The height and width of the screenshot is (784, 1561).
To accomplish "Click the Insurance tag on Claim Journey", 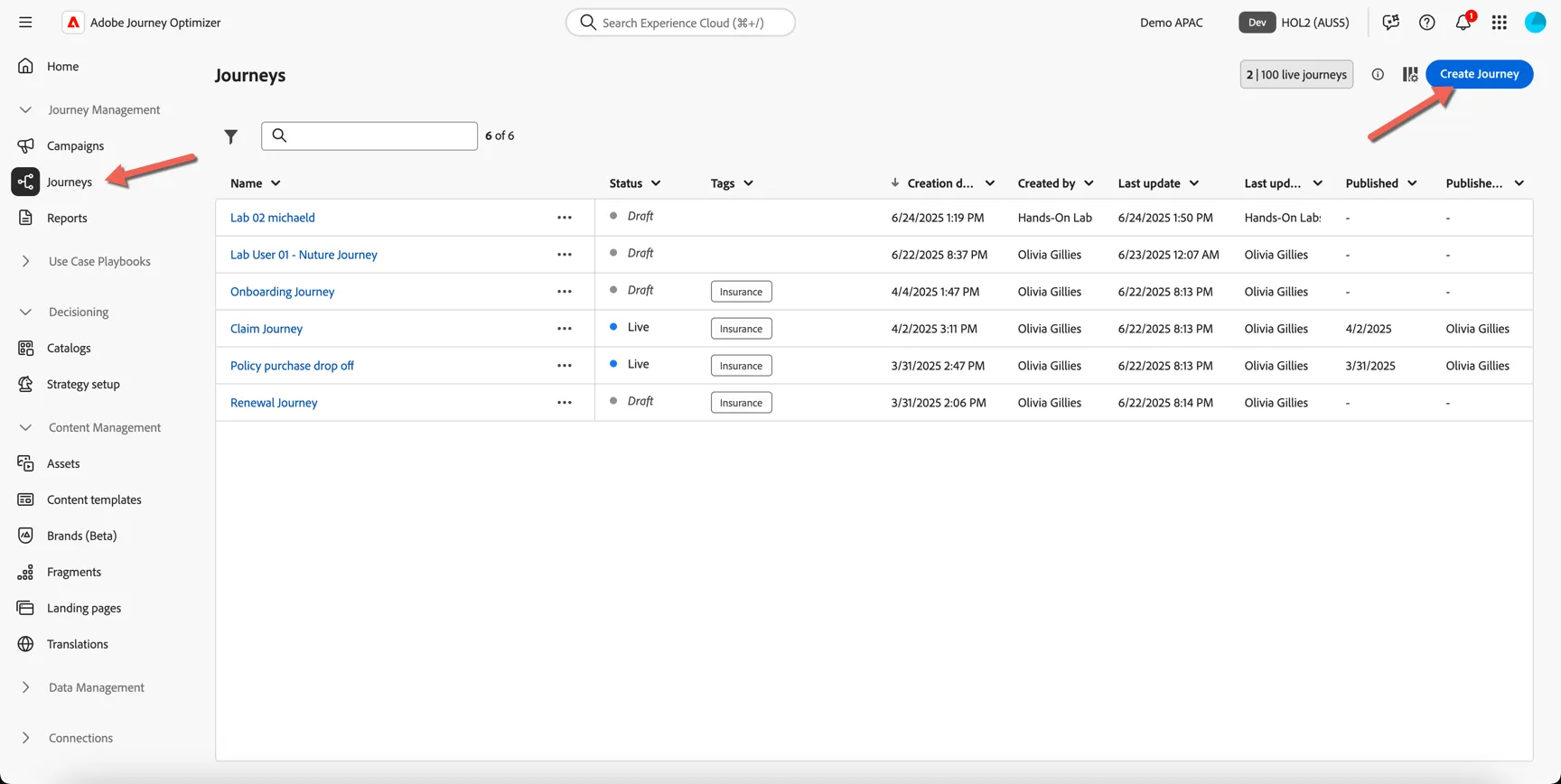I will point(741,329).
